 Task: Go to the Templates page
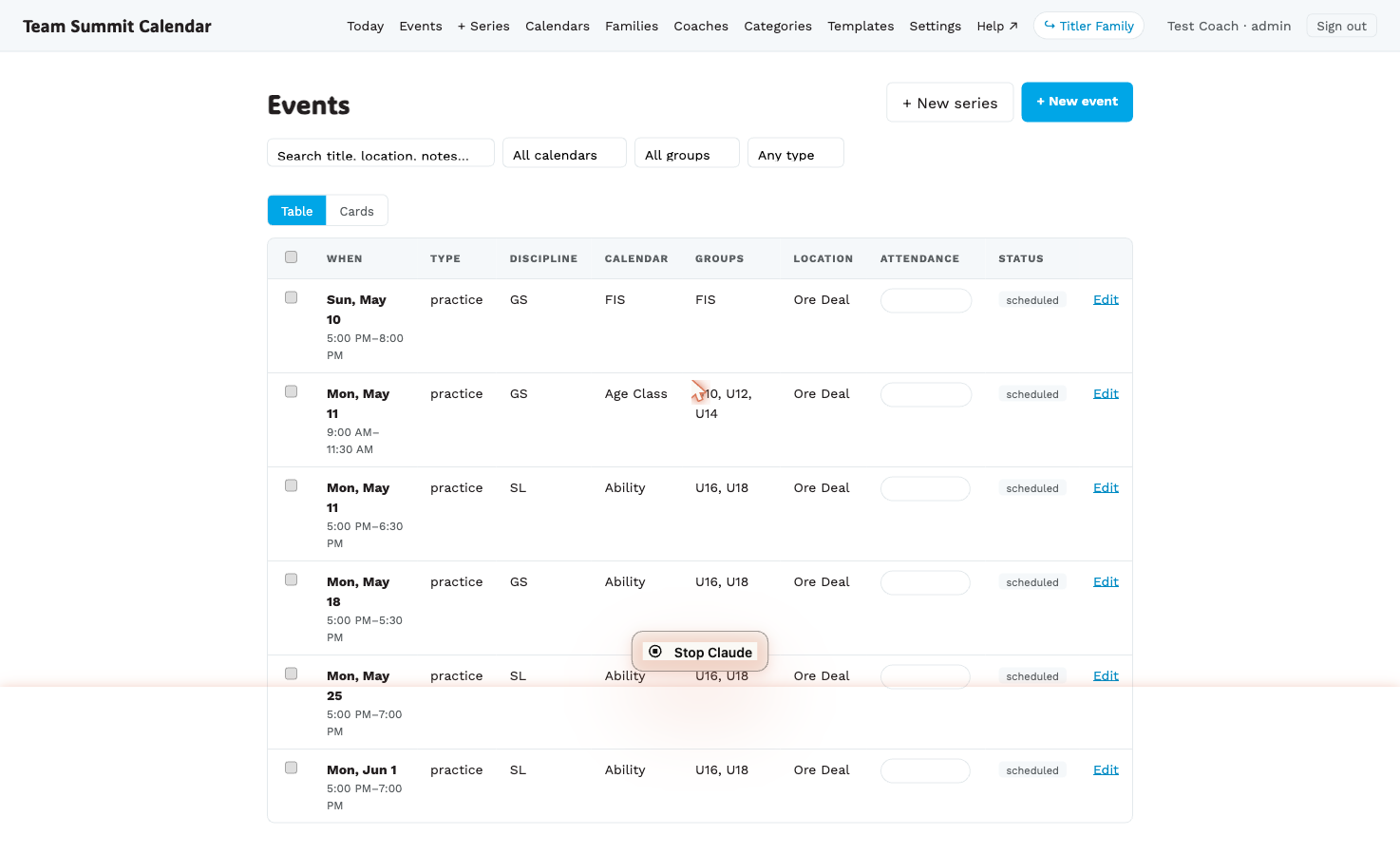click(861, 26)
